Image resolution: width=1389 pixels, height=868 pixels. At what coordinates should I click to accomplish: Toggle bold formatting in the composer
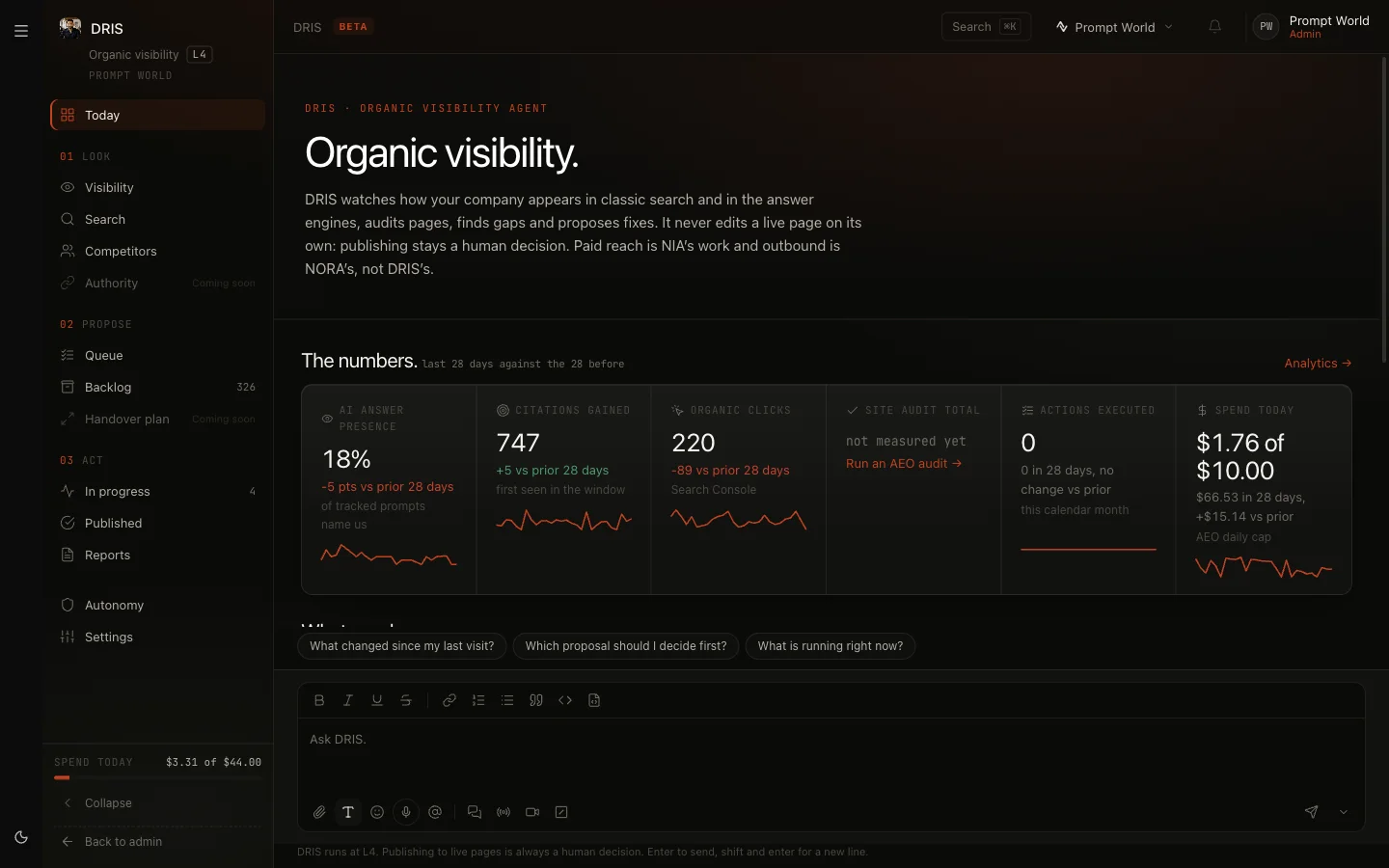[319, 700]
